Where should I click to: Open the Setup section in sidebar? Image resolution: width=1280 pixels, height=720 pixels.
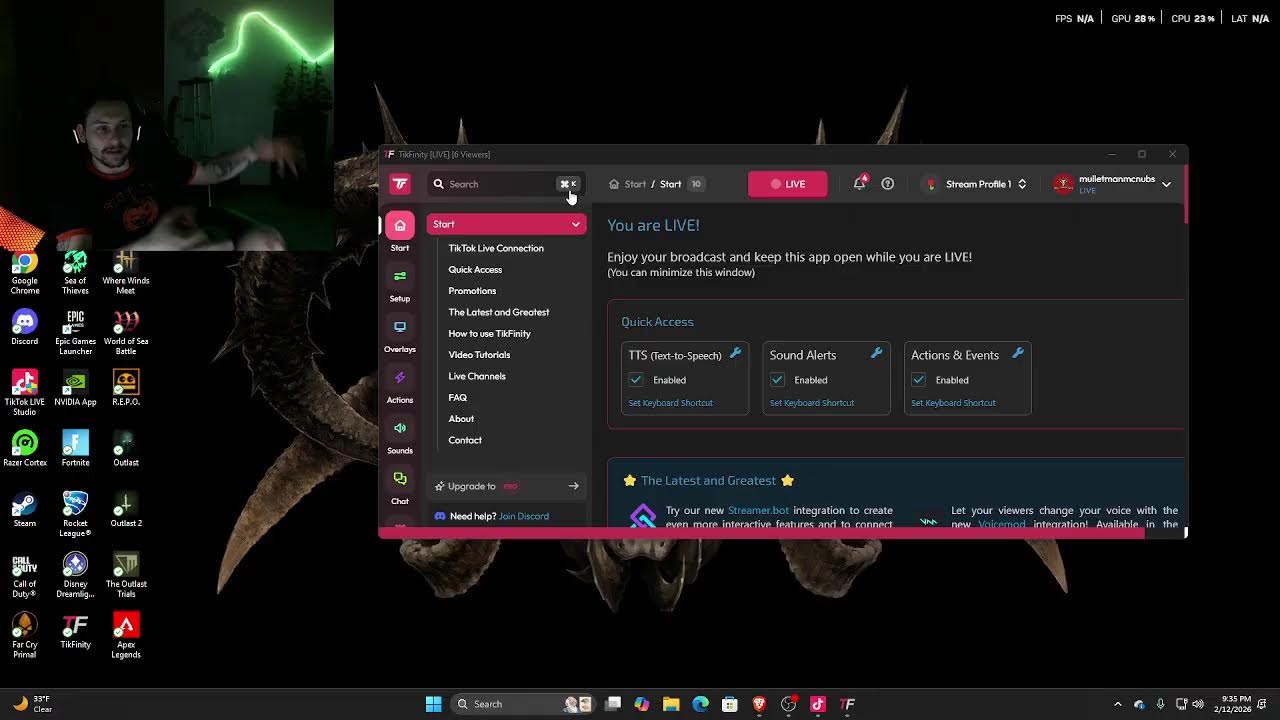(x=400, y=284)
